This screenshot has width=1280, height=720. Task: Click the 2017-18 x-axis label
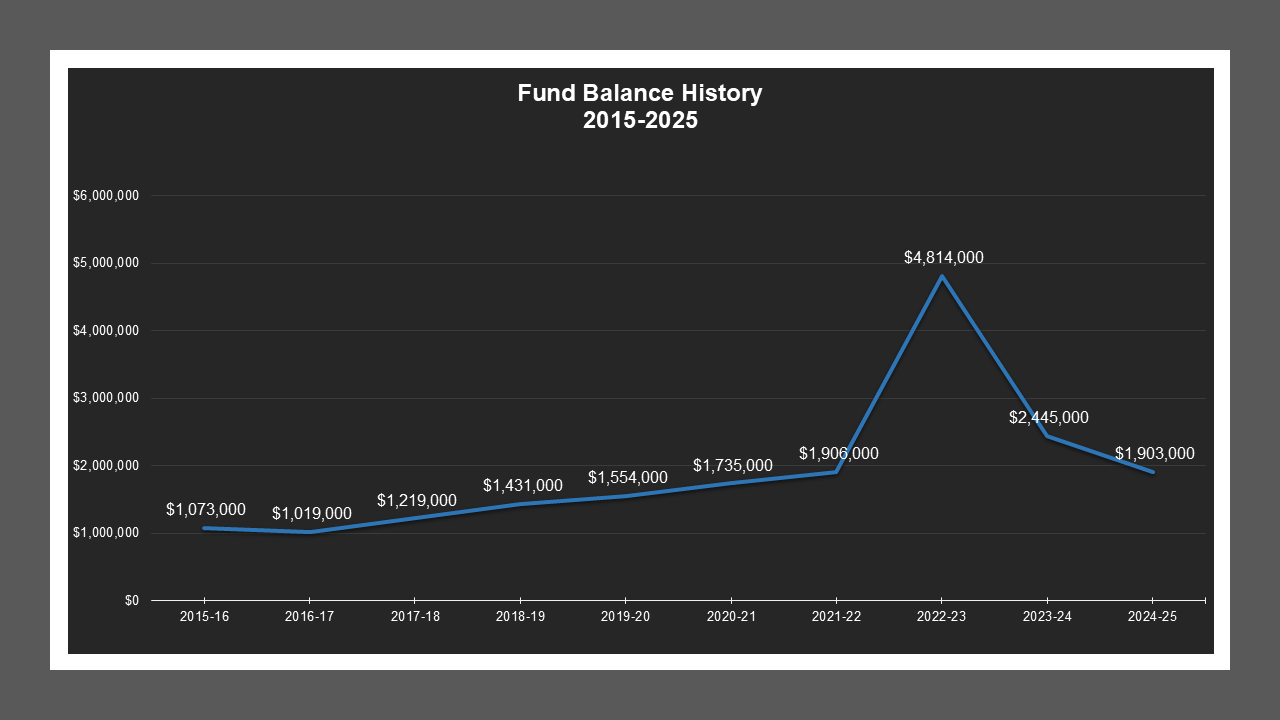pyautogui.click(x=415, y=617)
